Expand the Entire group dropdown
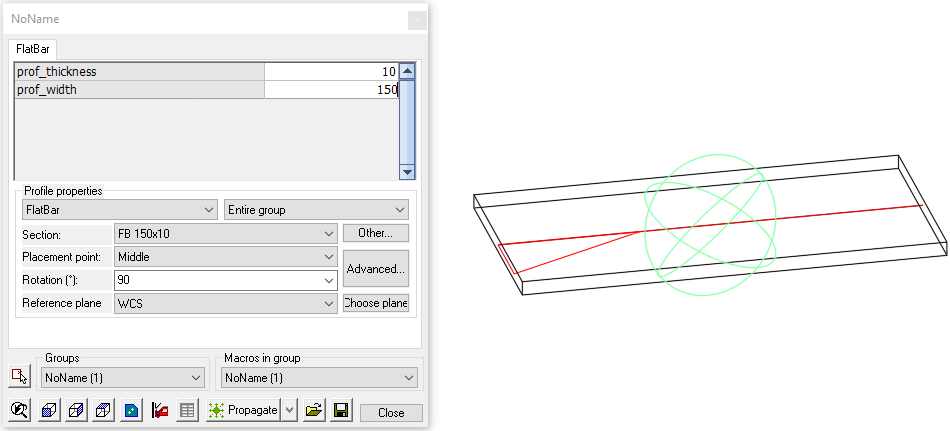This screenshot has width=950, height=431. tap(316, 210)
